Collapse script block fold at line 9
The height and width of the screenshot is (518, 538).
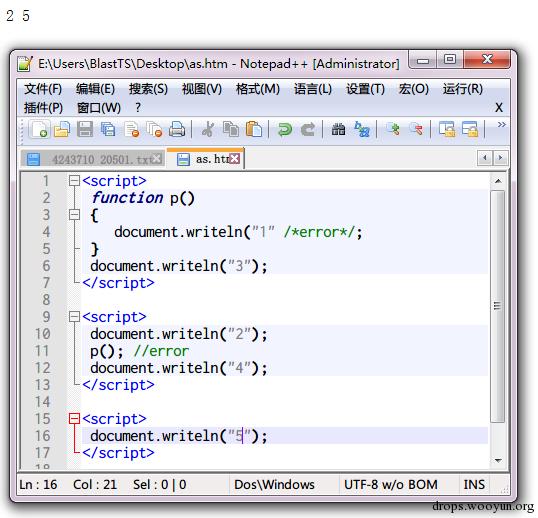click(74, 317)
